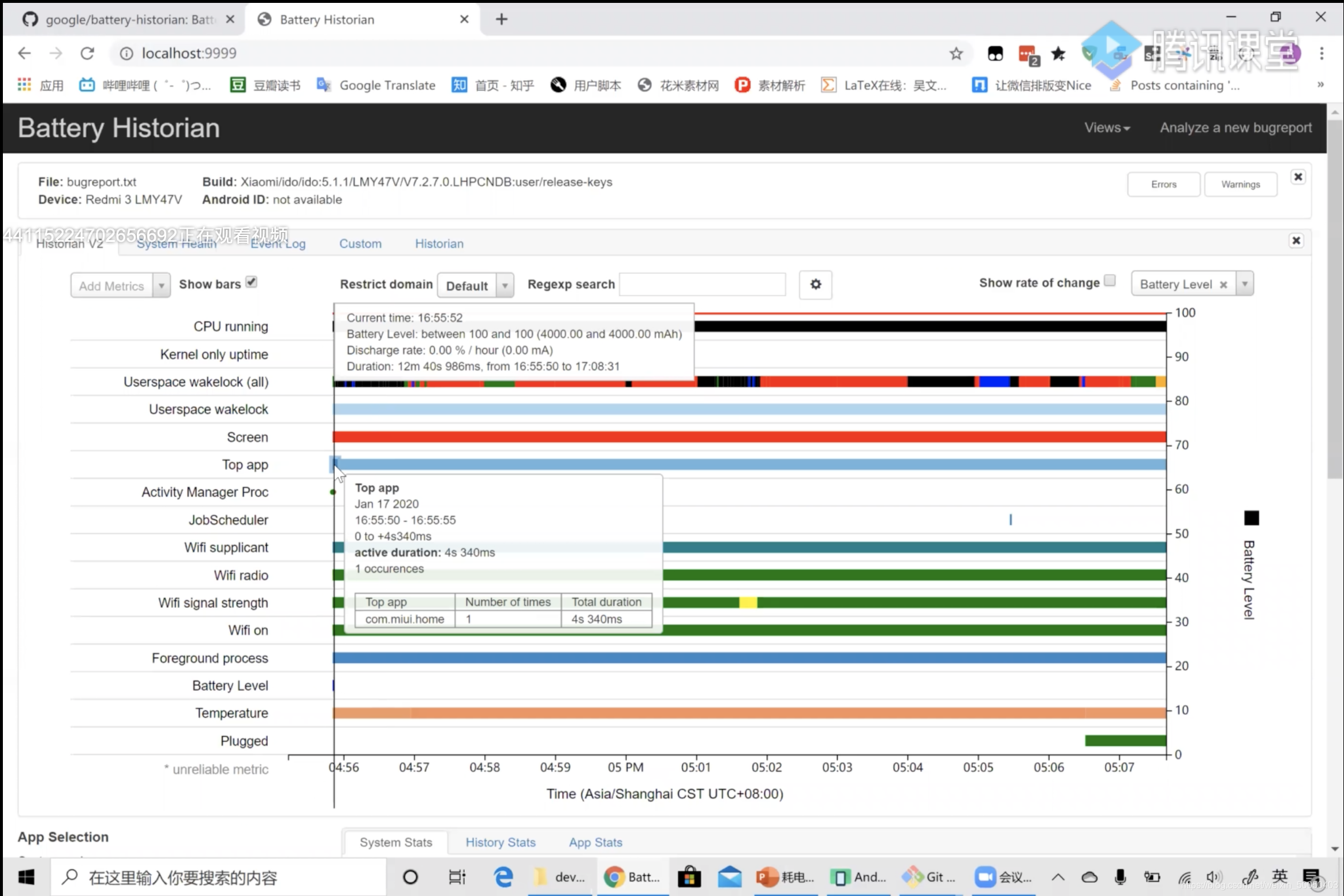Open the Restrict domain Default dropdown
1344x896 pixels.
coord(475,286)
